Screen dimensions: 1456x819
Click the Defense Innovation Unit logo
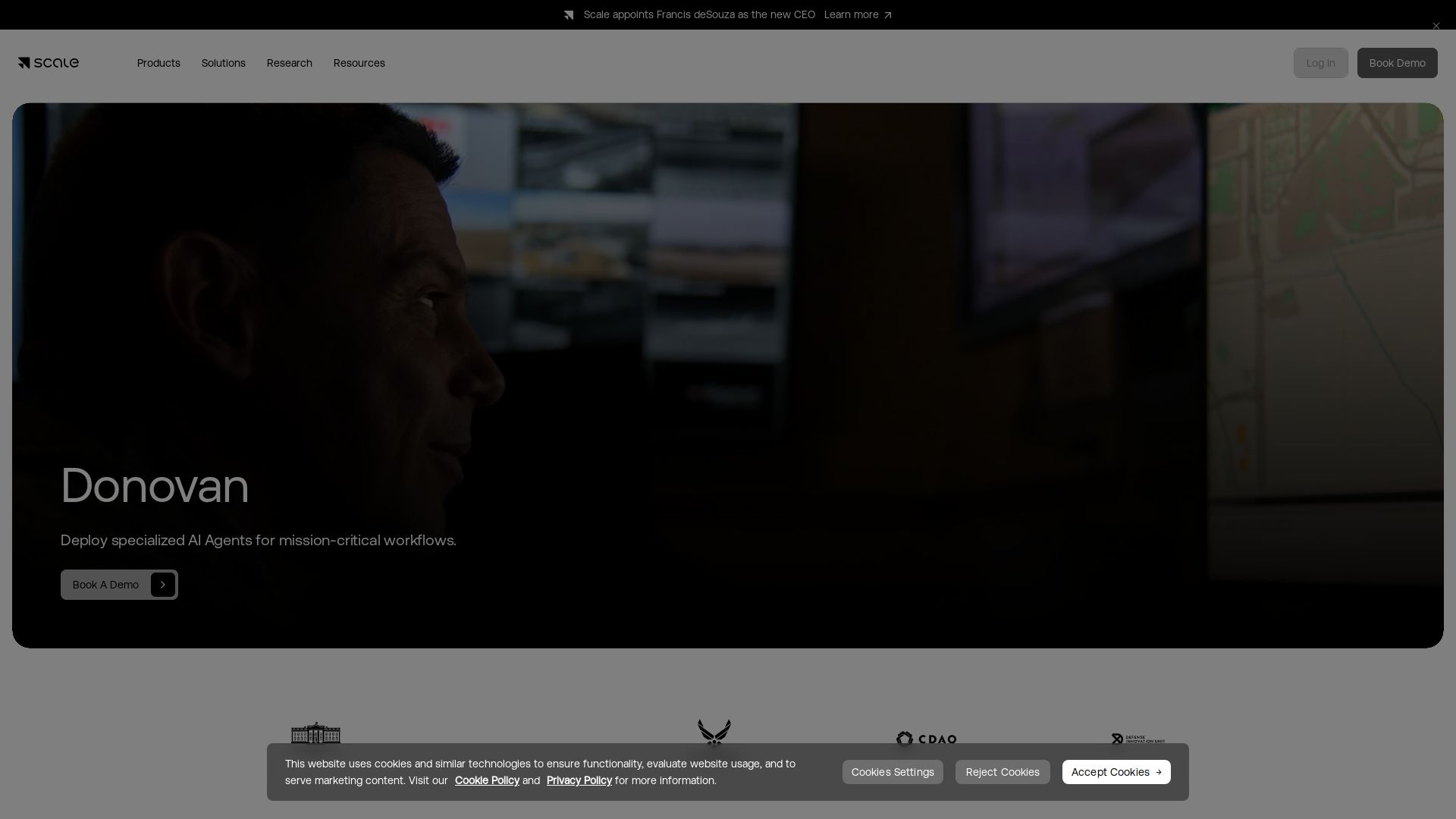(x=1138, y=739)
